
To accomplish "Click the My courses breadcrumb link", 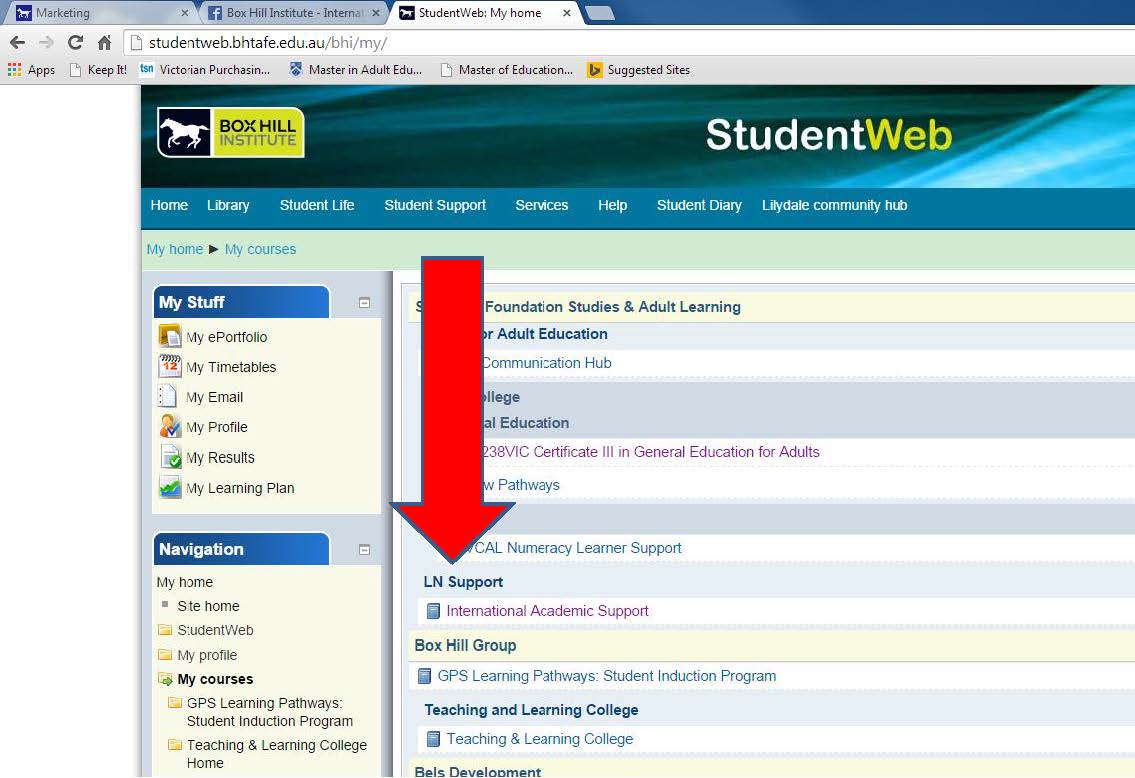I will (x=261, y=249).
